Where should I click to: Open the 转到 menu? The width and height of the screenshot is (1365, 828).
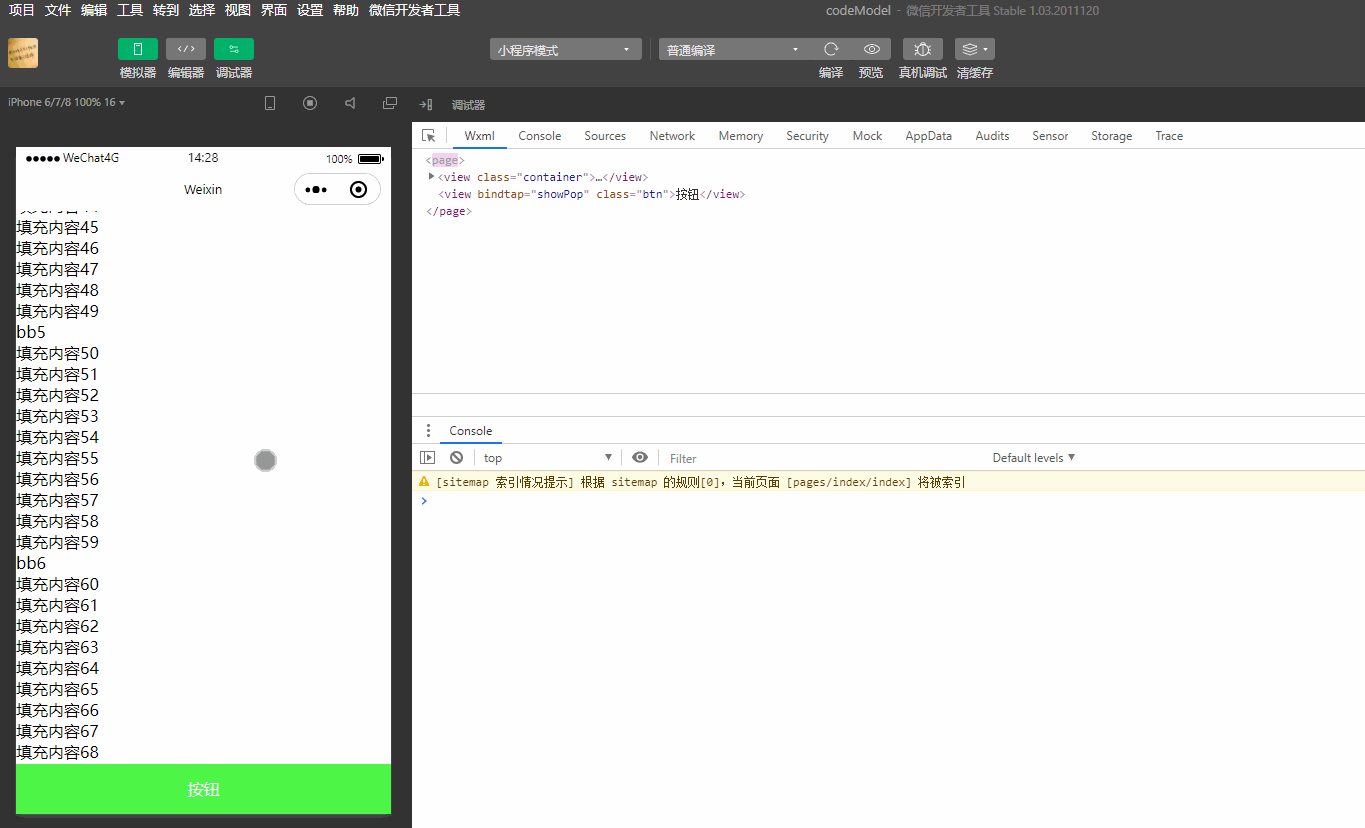[x=166, y=10]
